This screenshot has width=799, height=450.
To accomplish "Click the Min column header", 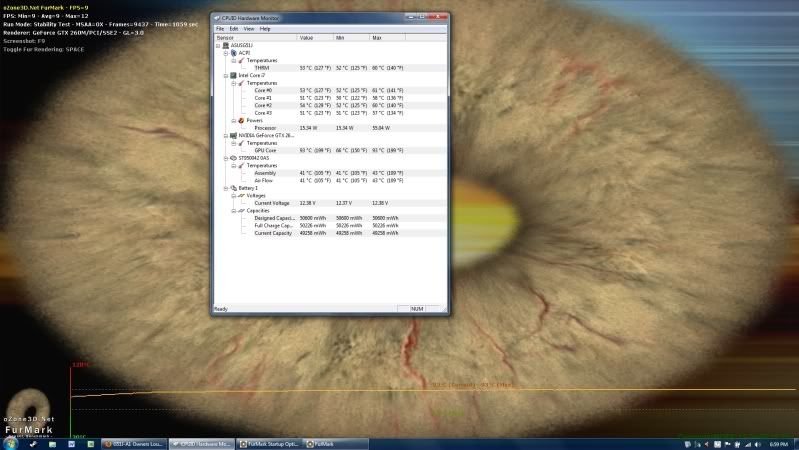I will [x=351, y=38].
